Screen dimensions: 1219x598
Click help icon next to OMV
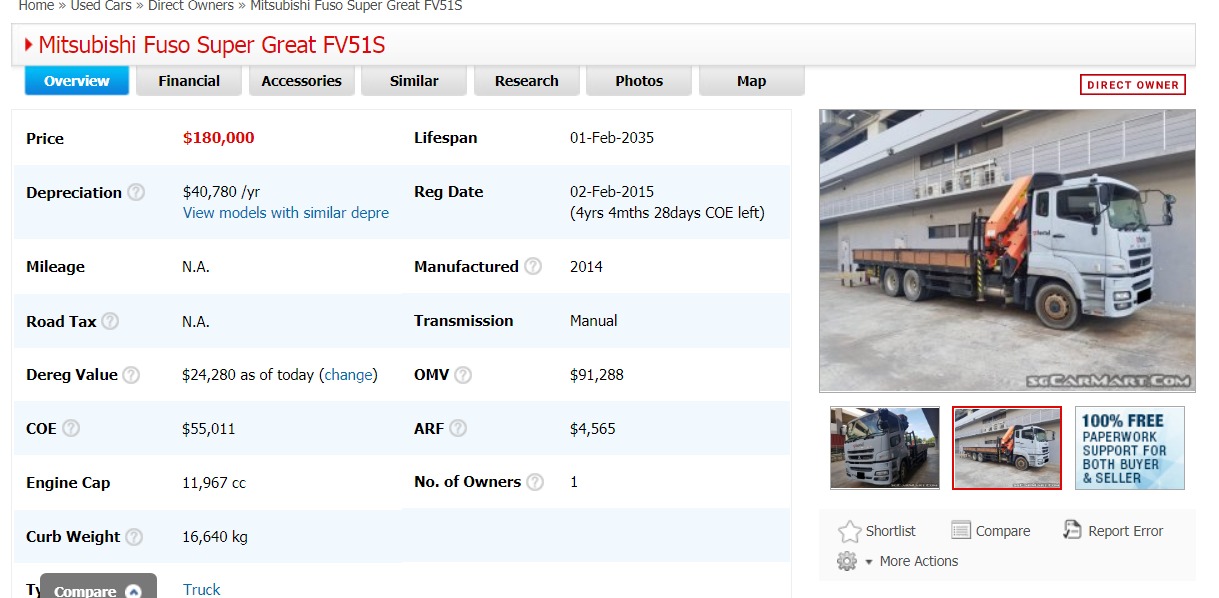462,375
